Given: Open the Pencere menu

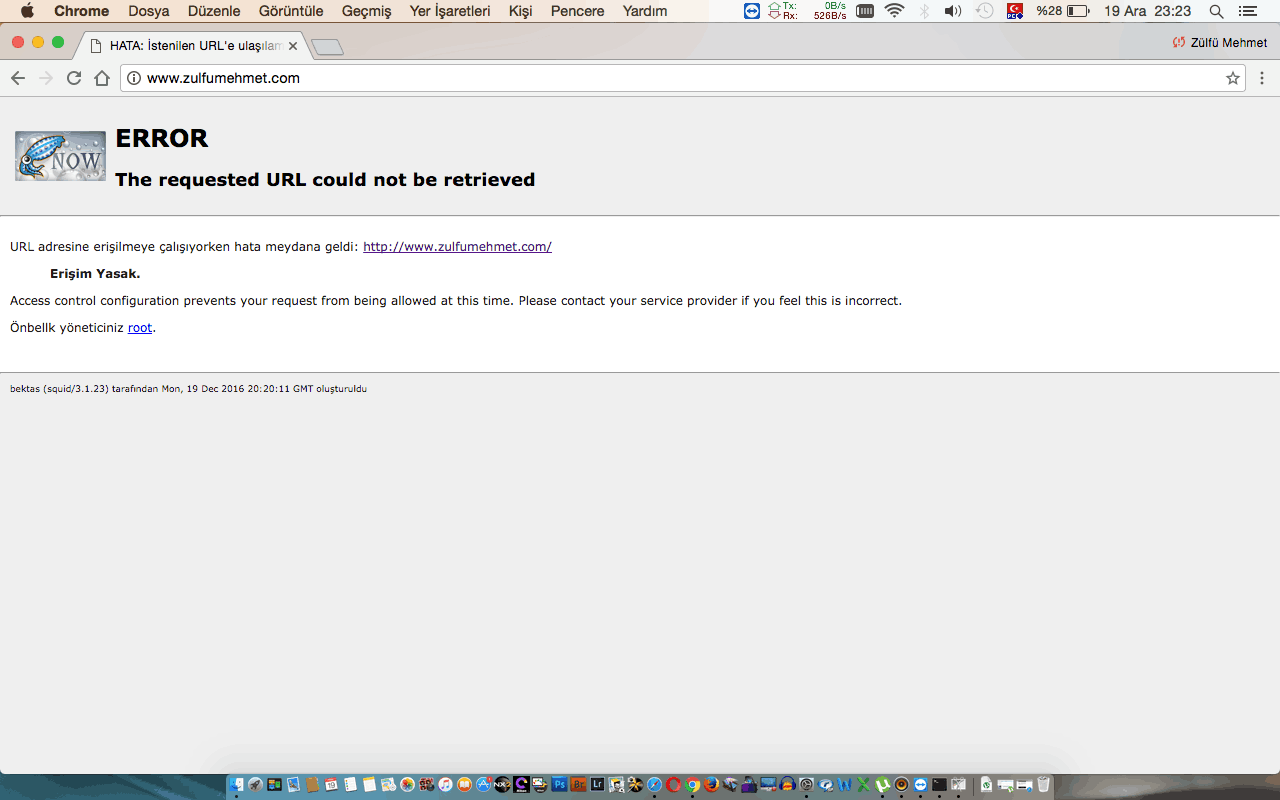Looking at the screenshot, I should pos(577,11).
